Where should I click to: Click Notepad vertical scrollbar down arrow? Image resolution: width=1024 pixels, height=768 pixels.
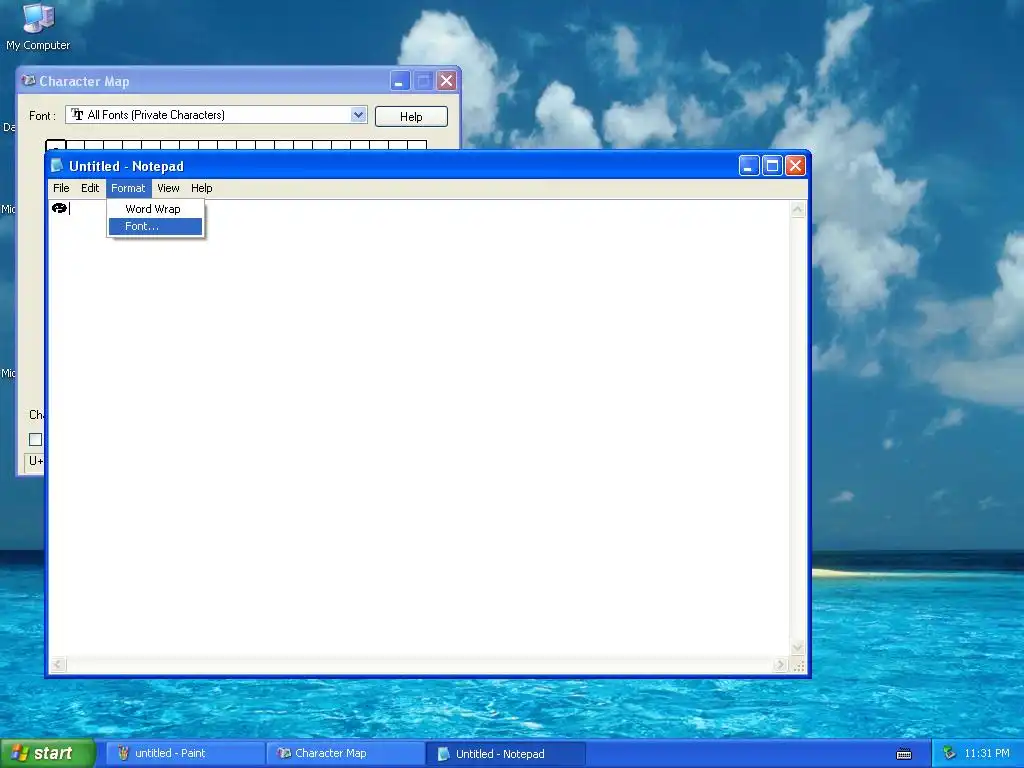coord(797,648)
